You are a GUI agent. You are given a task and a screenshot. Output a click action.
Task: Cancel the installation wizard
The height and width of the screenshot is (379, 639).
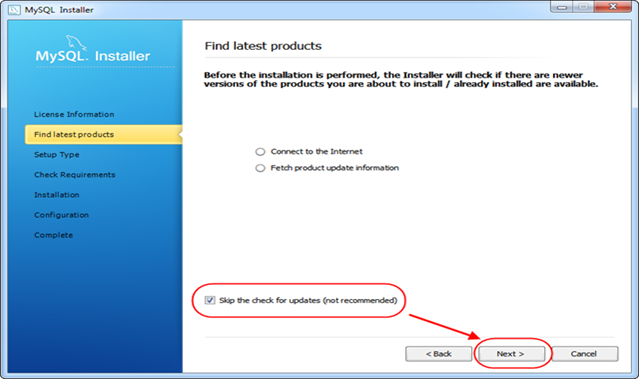pyautogui.click(x=584, y=354)
